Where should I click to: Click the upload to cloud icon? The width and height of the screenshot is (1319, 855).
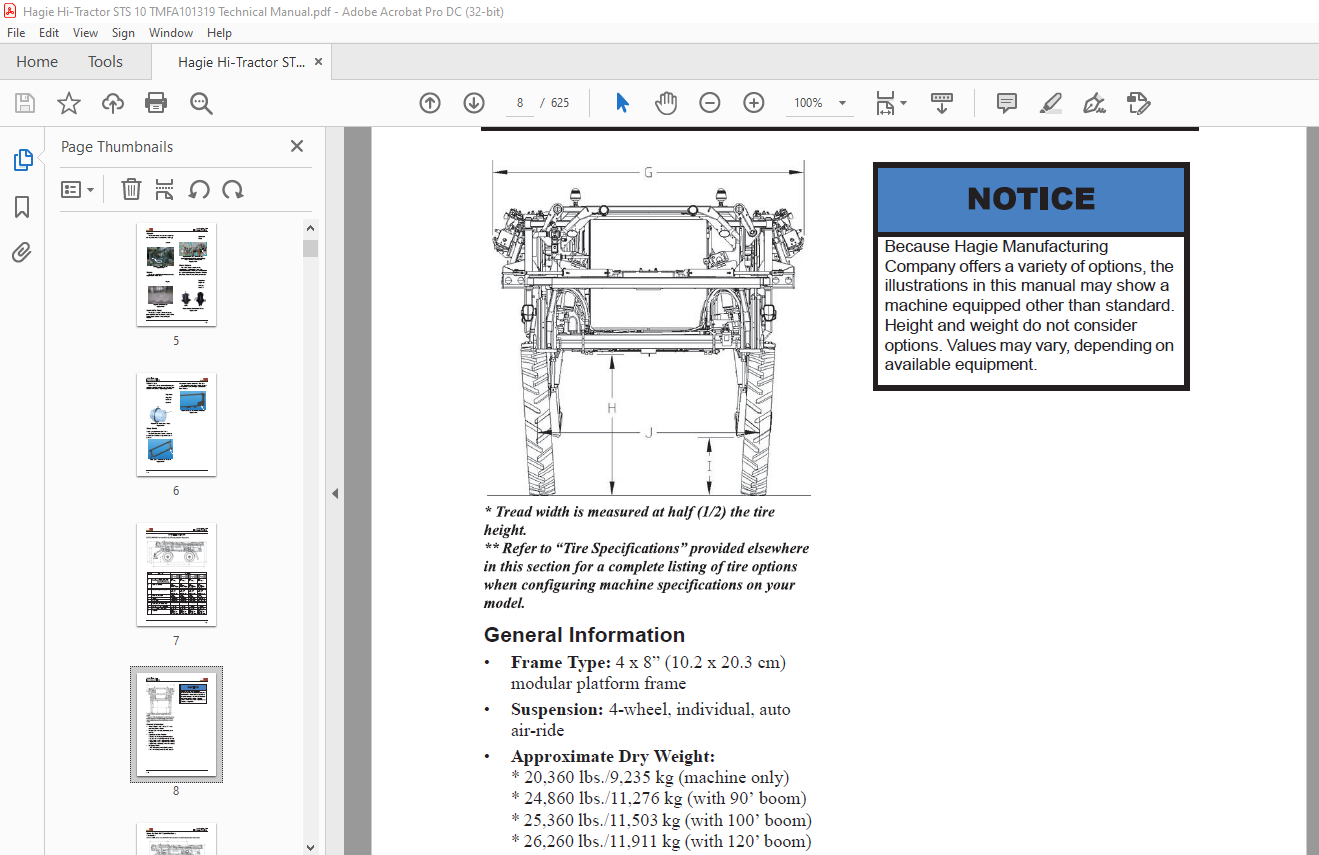[x=113, y=103]
